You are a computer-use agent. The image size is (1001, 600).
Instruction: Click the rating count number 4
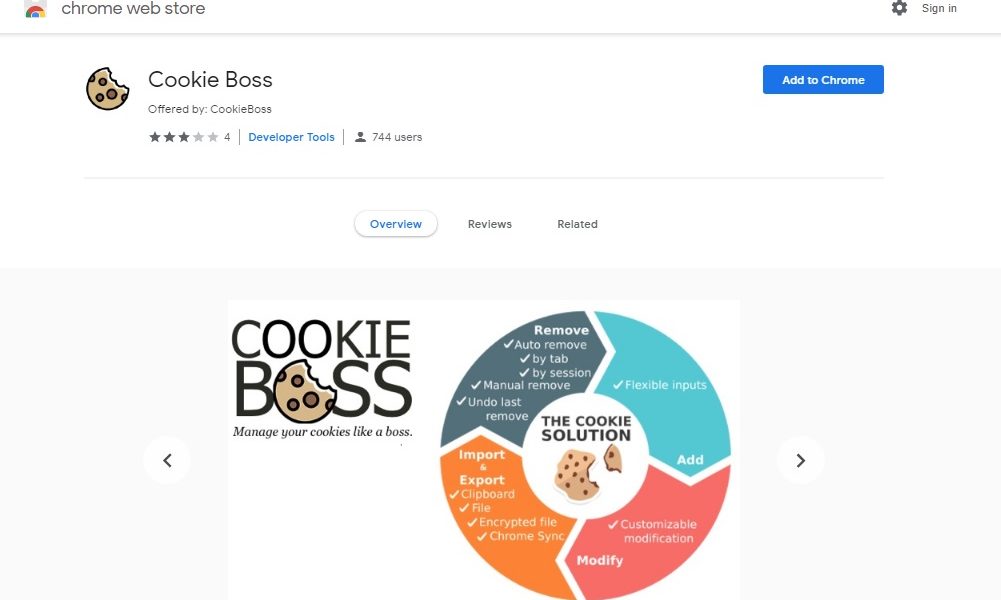click(227, 137)
